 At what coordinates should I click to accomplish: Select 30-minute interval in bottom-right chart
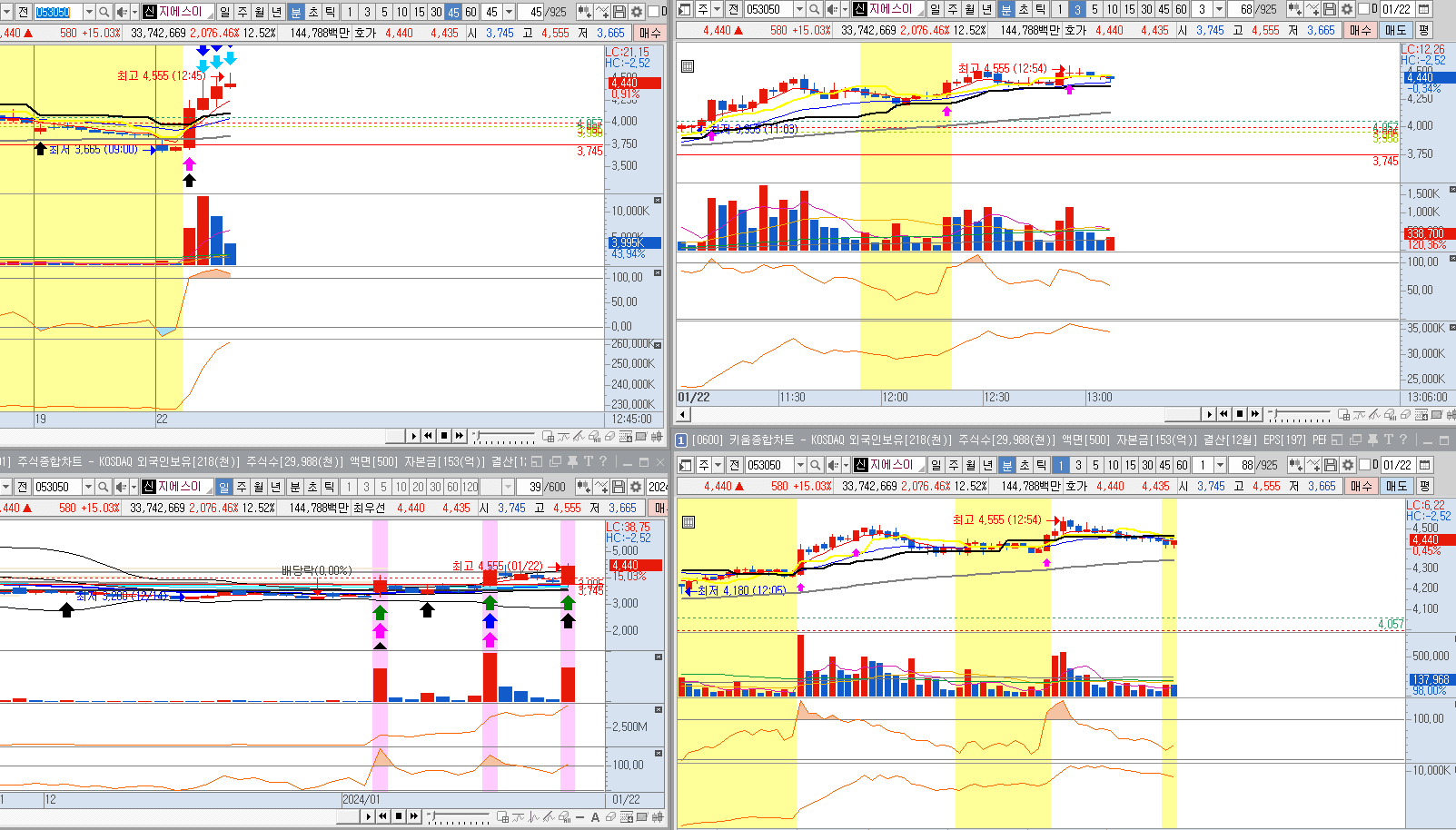(1147, 465)
